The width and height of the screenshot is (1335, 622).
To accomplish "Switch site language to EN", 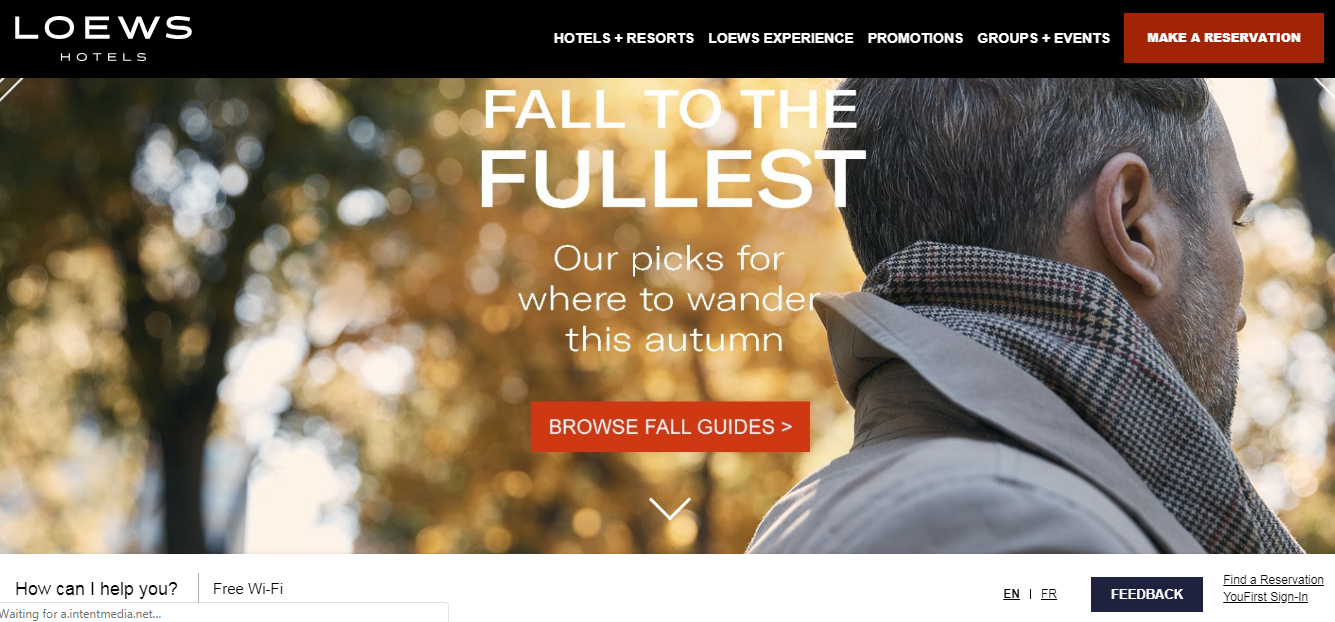I will 1012,594.
